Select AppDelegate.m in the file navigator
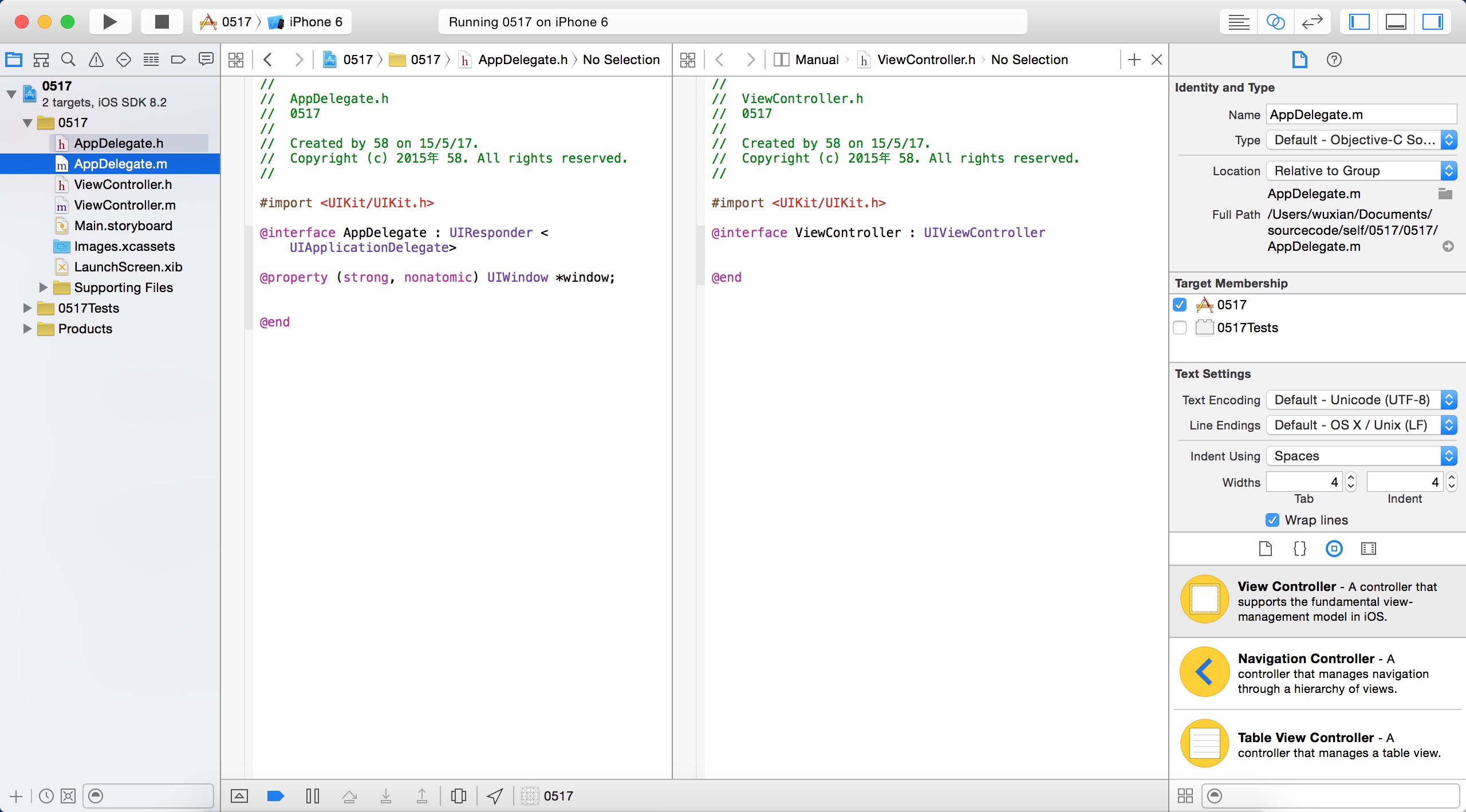1466x812 pixels. (119, 163)
